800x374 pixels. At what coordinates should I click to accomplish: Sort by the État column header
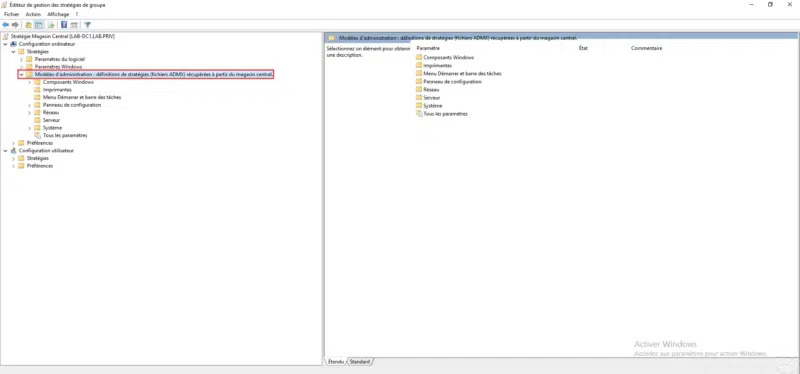[583, 48]
